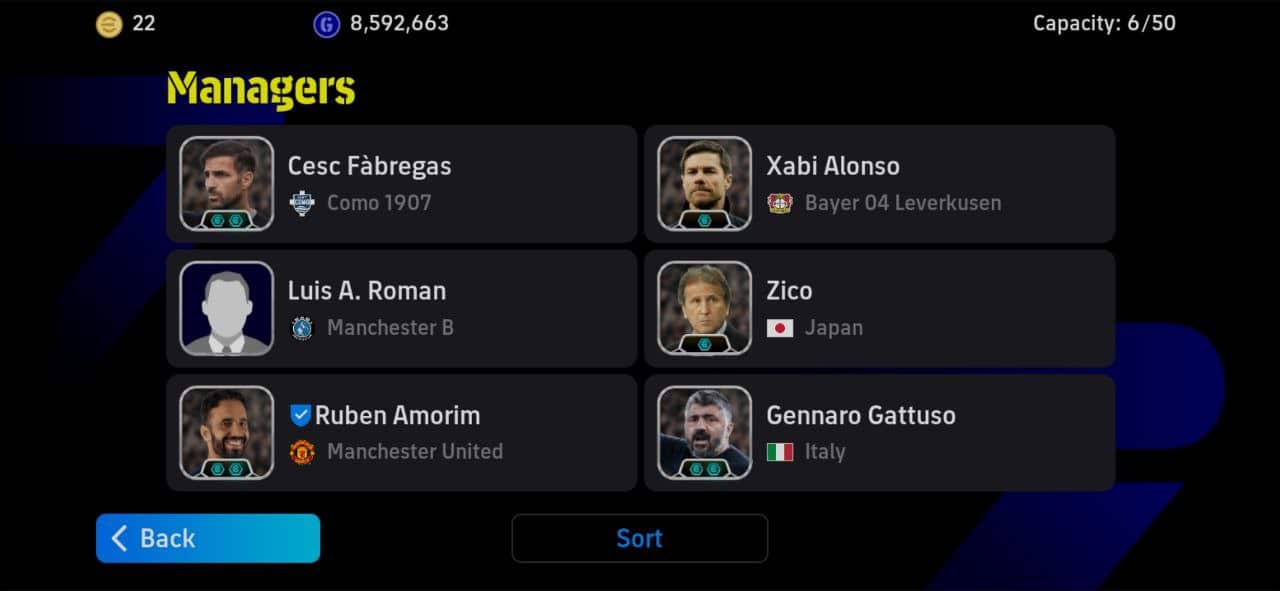Screen dimensions: 1280x591
Task: Go back using the Back button
Action: [x=208, y=538]
